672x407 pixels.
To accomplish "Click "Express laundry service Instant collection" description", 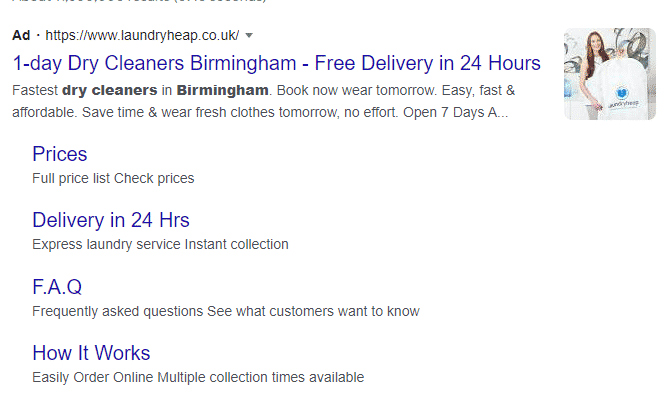I will tap(160, 244).
